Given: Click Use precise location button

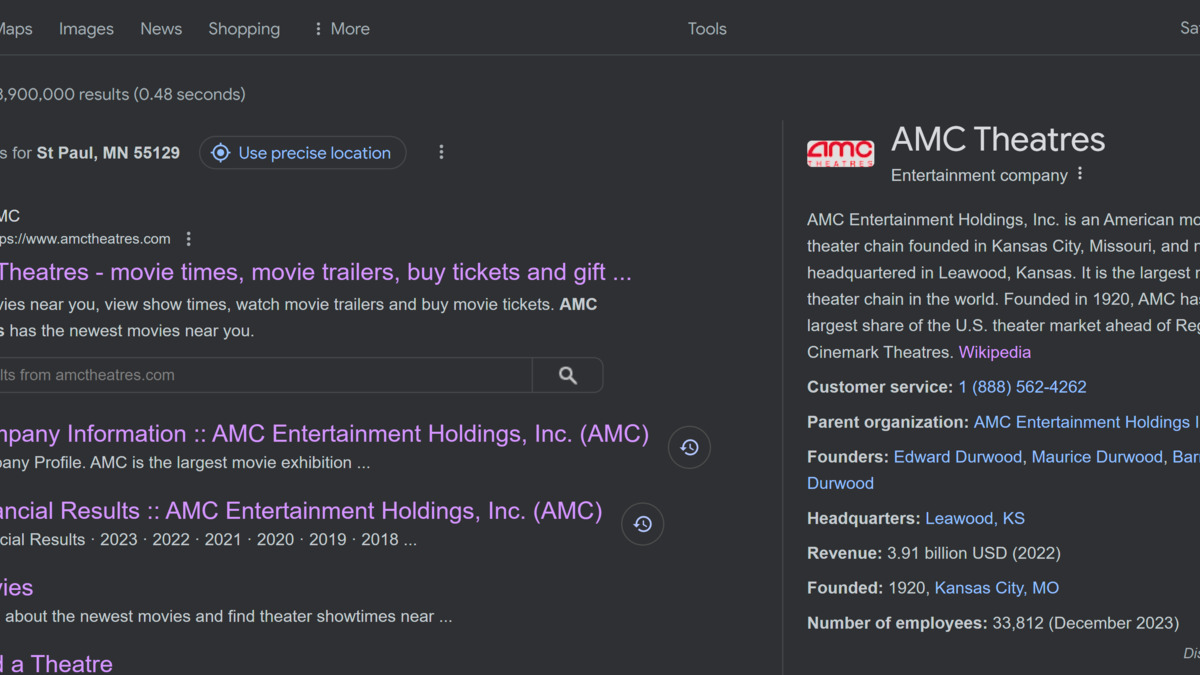Looking at the screenshot, I should 303,153.
